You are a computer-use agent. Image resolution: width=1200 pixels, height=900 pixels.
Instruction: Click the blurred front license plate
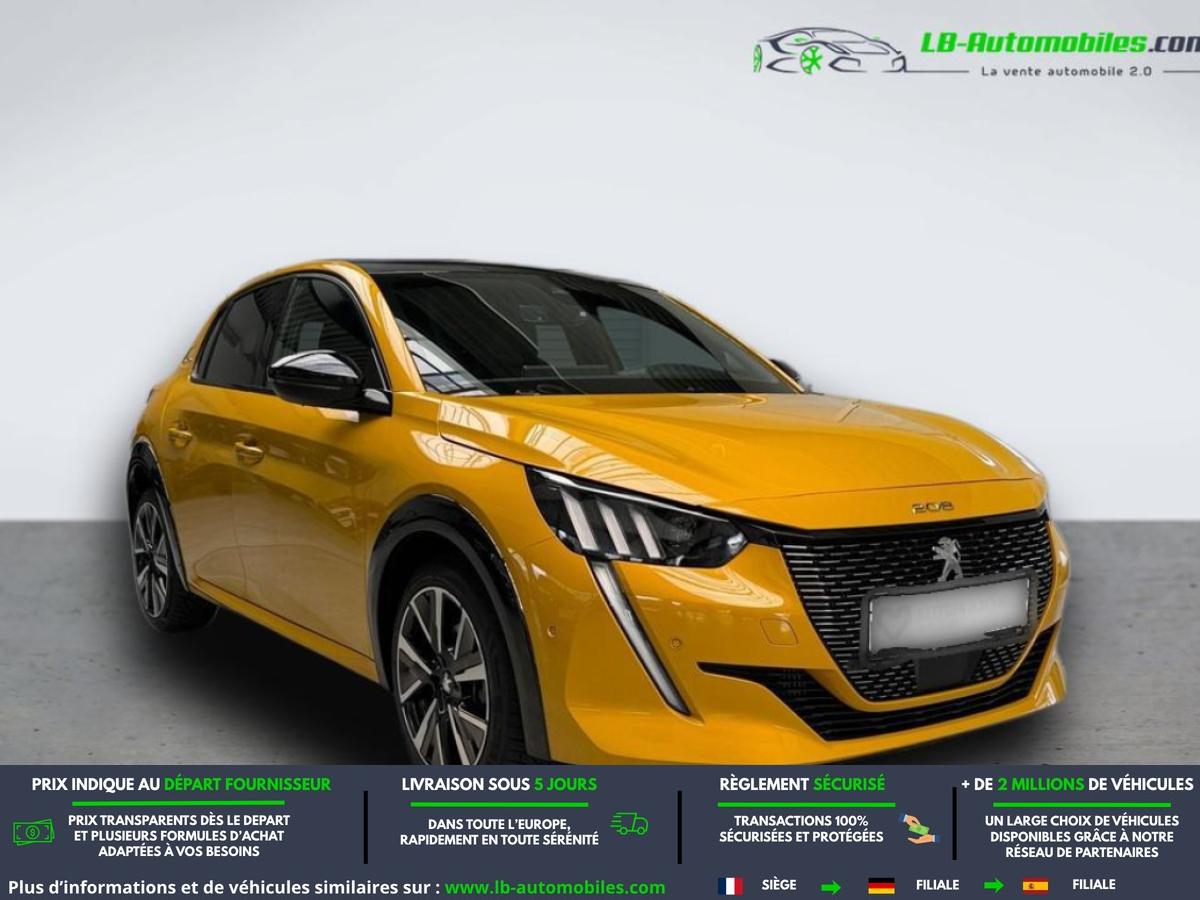[948, 613]
